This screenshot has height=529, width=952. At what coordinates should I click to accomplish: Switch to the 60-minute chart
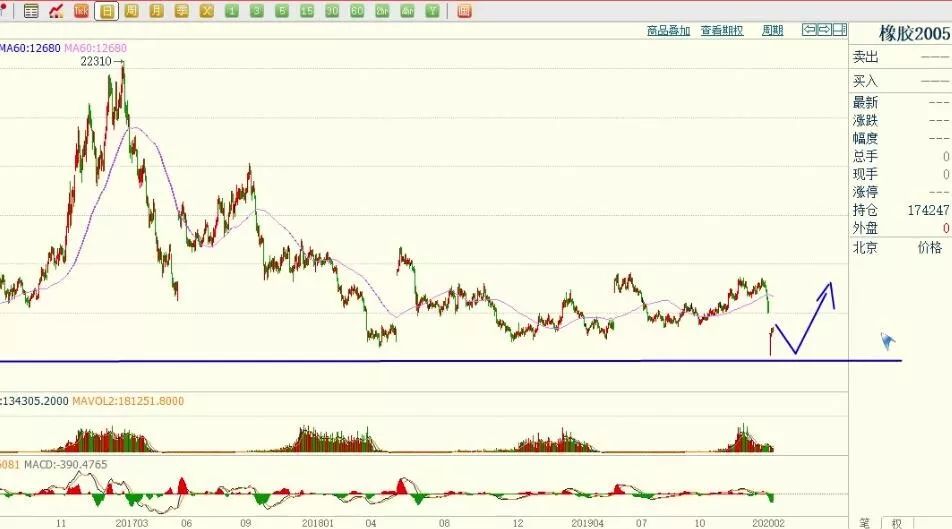(357, 10)
